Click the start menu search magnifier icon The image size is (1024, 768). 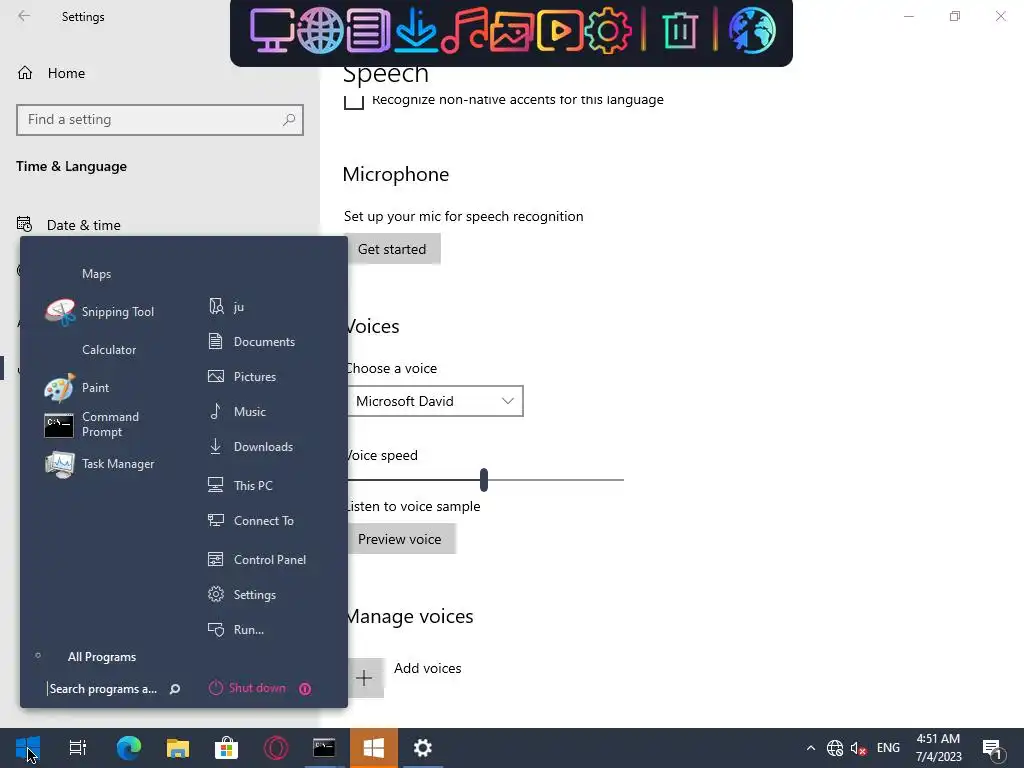(x=175, y=689)
